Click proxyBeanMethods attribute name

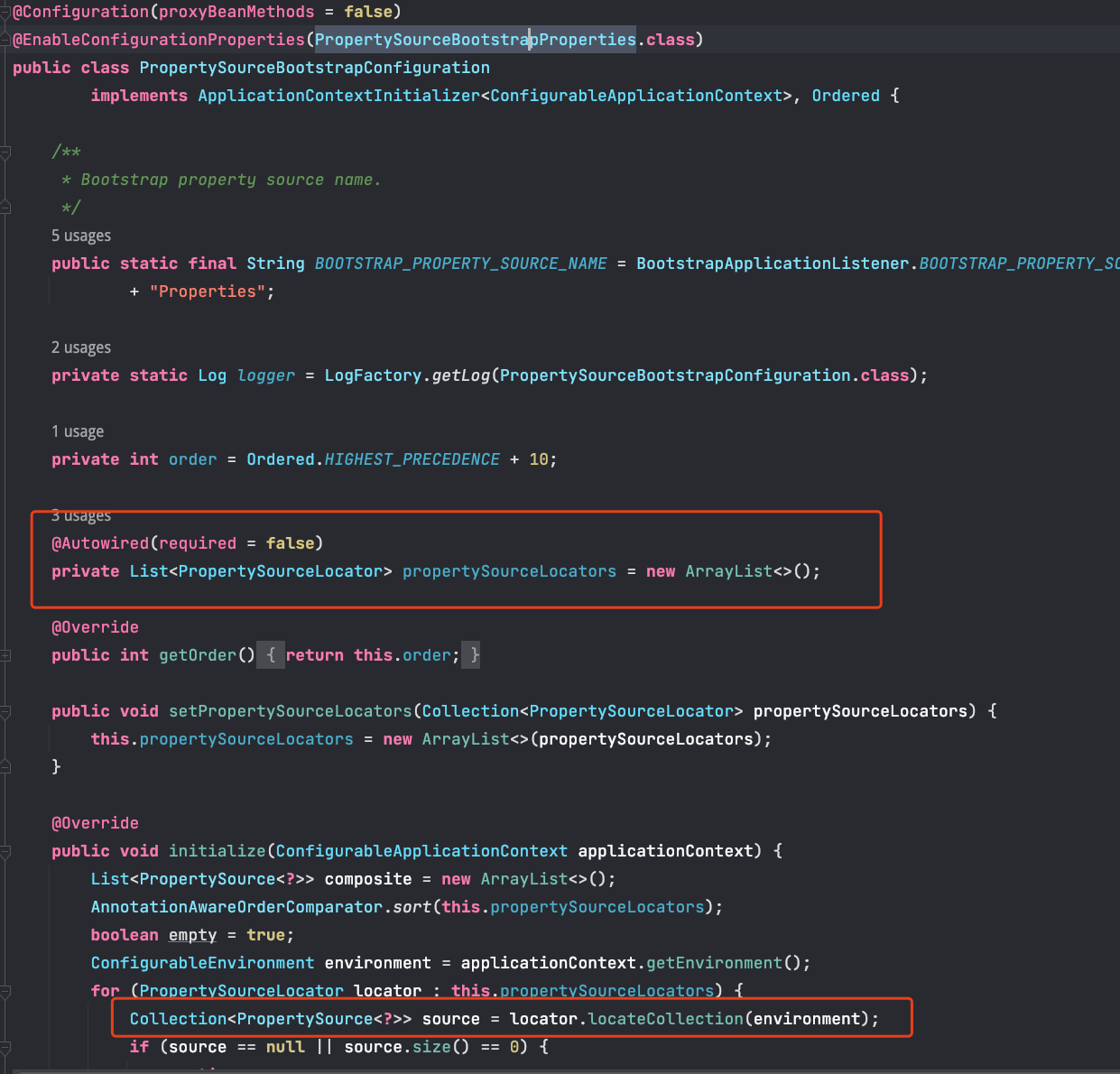point(237,12)
